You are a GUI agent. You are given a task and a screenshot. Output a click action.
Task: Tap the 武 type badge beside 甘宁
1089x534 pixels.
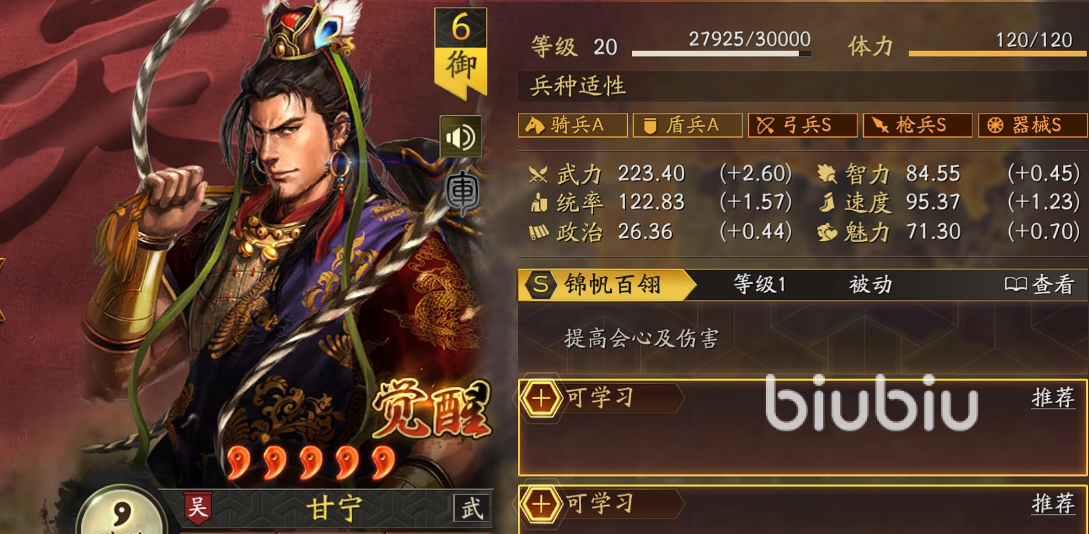472,508
